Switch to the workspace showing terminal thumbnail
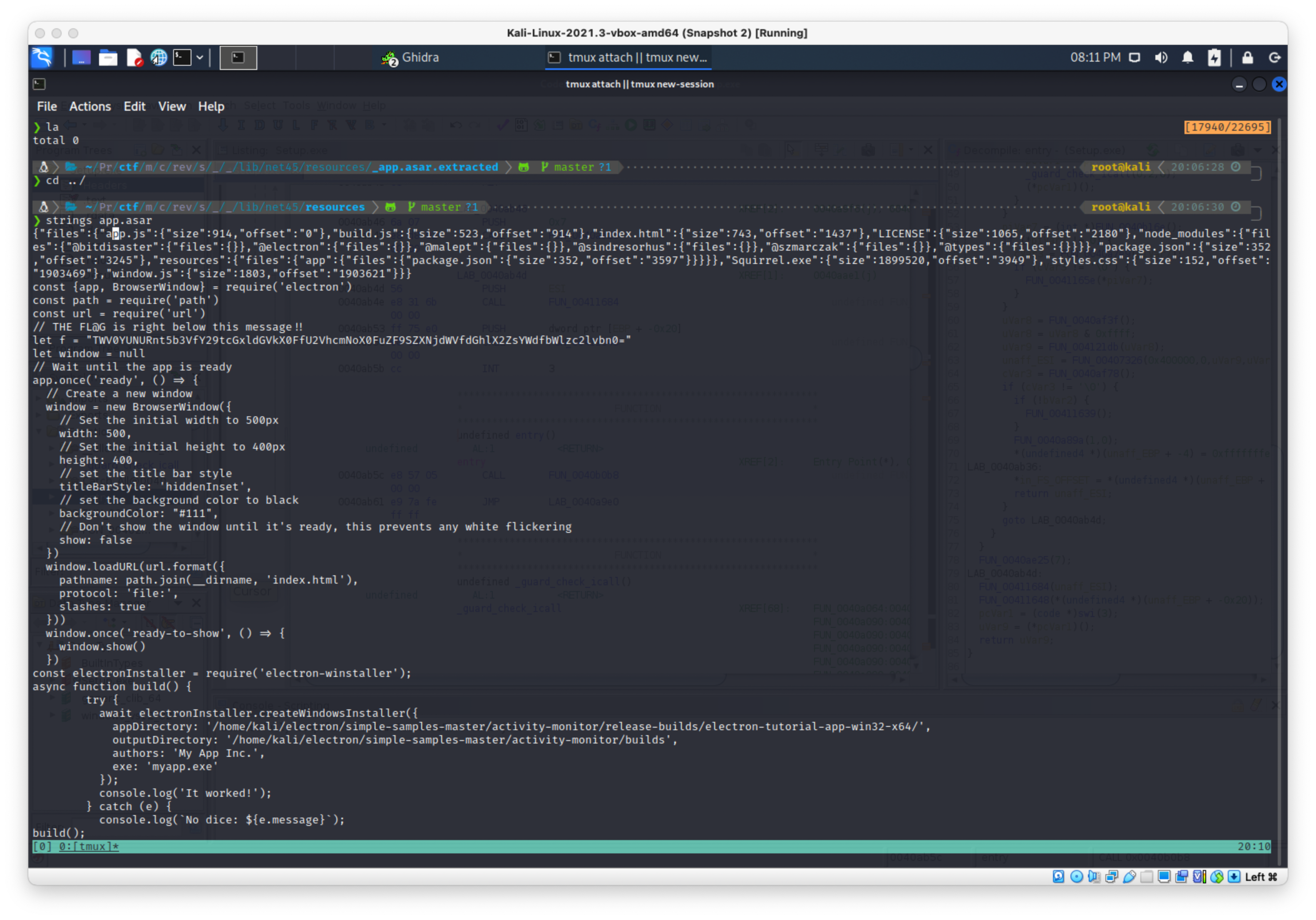The width and height of the screenshot is (1316, 920). (238, 57)
